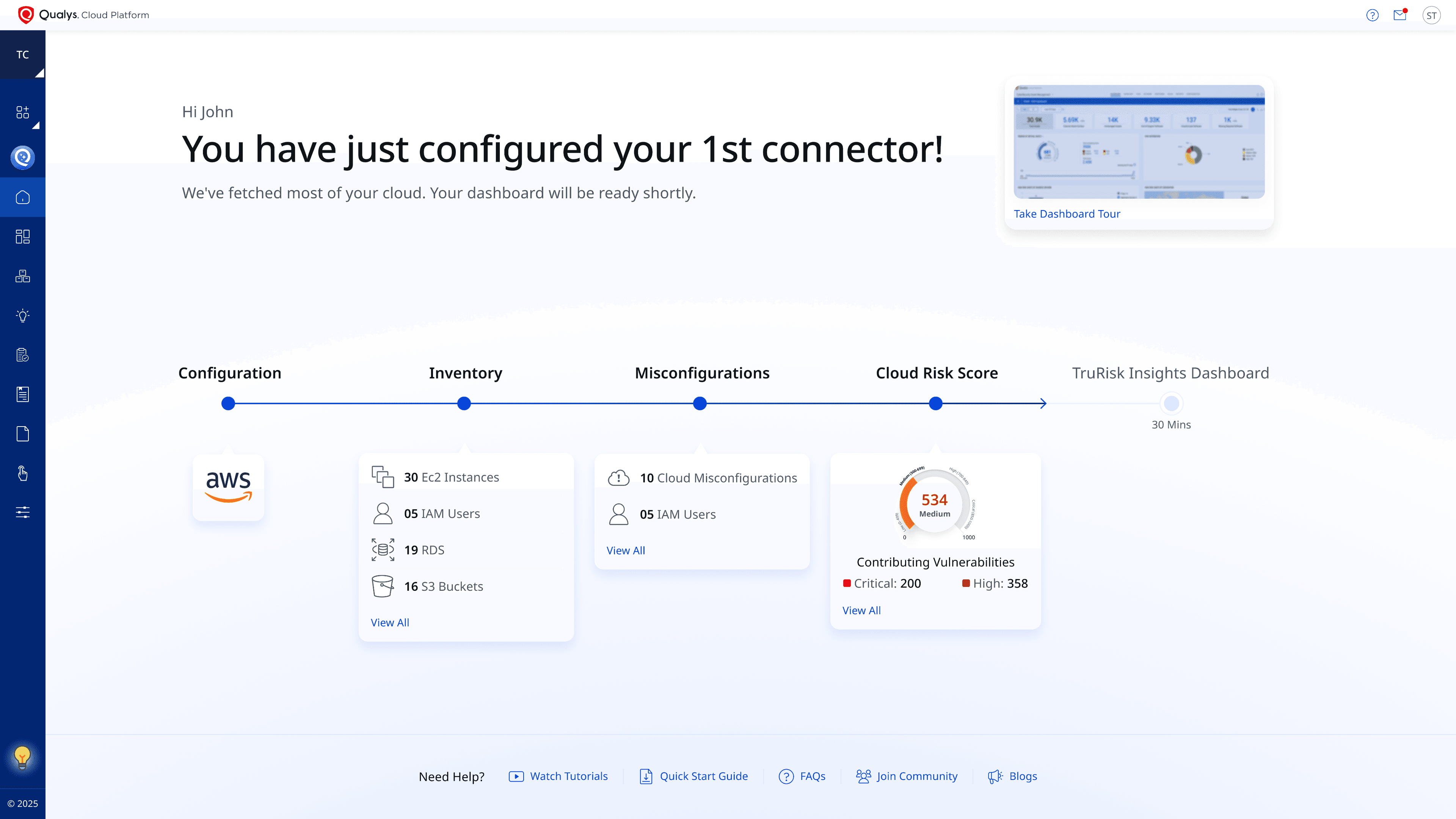
Task: Open the Quick Start Guide link
Action: (693, 777)
